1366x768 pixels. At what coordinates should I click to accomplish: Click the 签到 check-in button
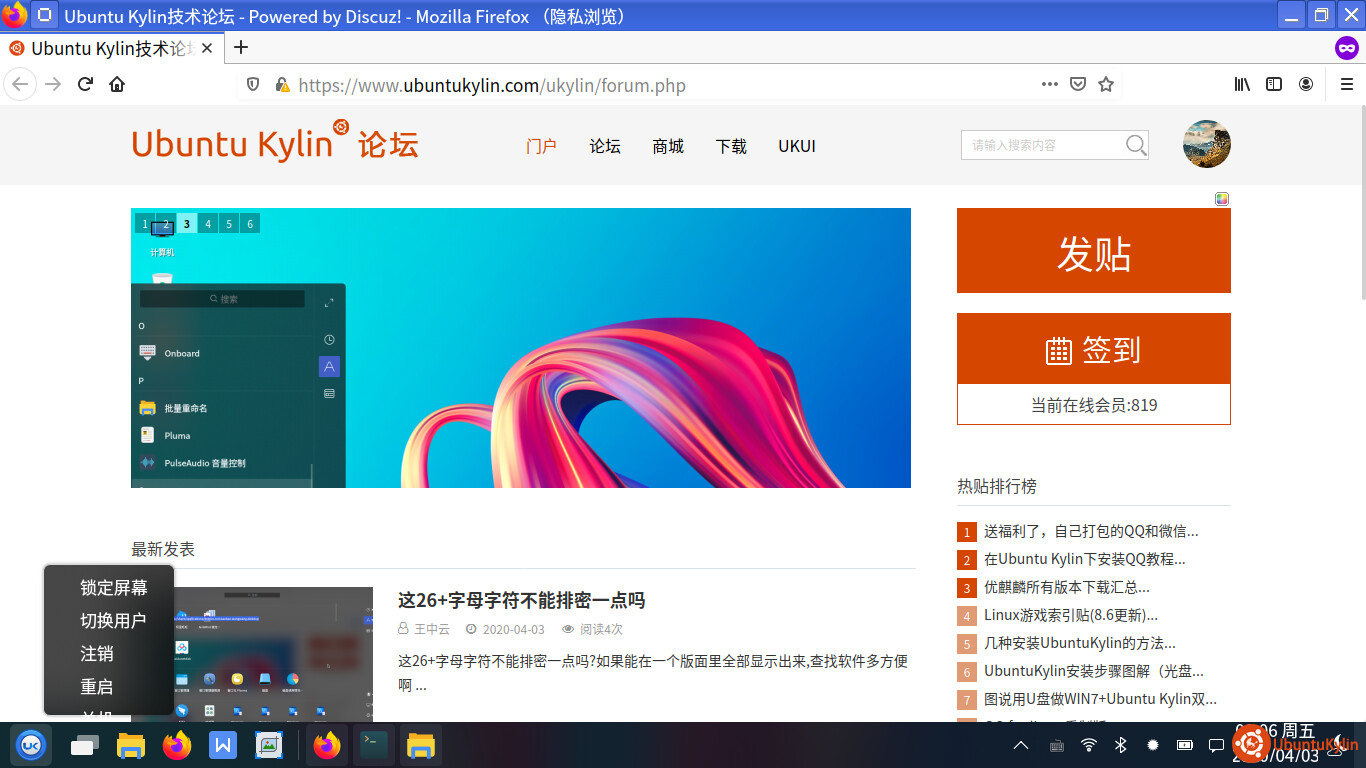(x=1093, y=350)
